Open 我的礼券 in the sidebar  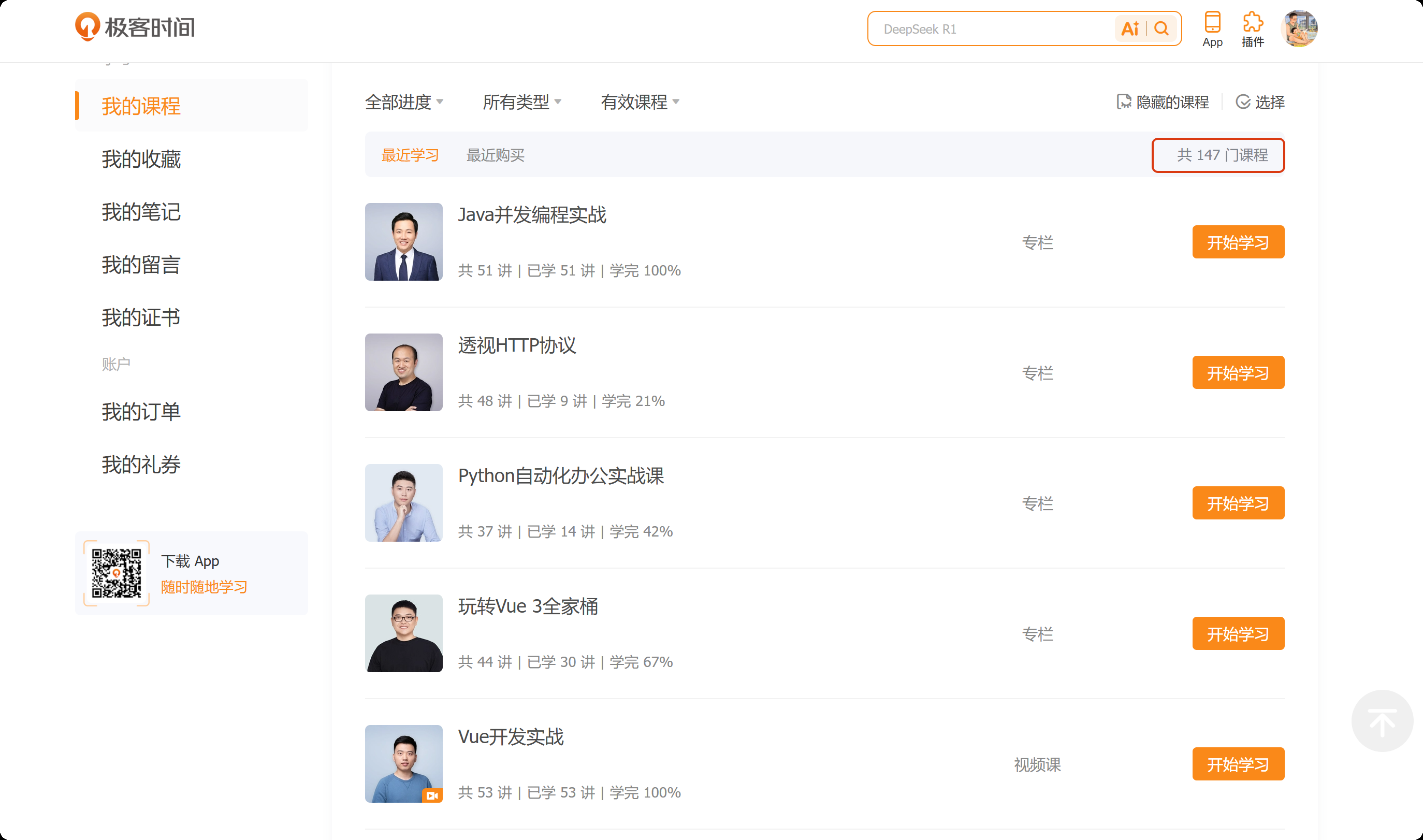click(x=141, y=465)
